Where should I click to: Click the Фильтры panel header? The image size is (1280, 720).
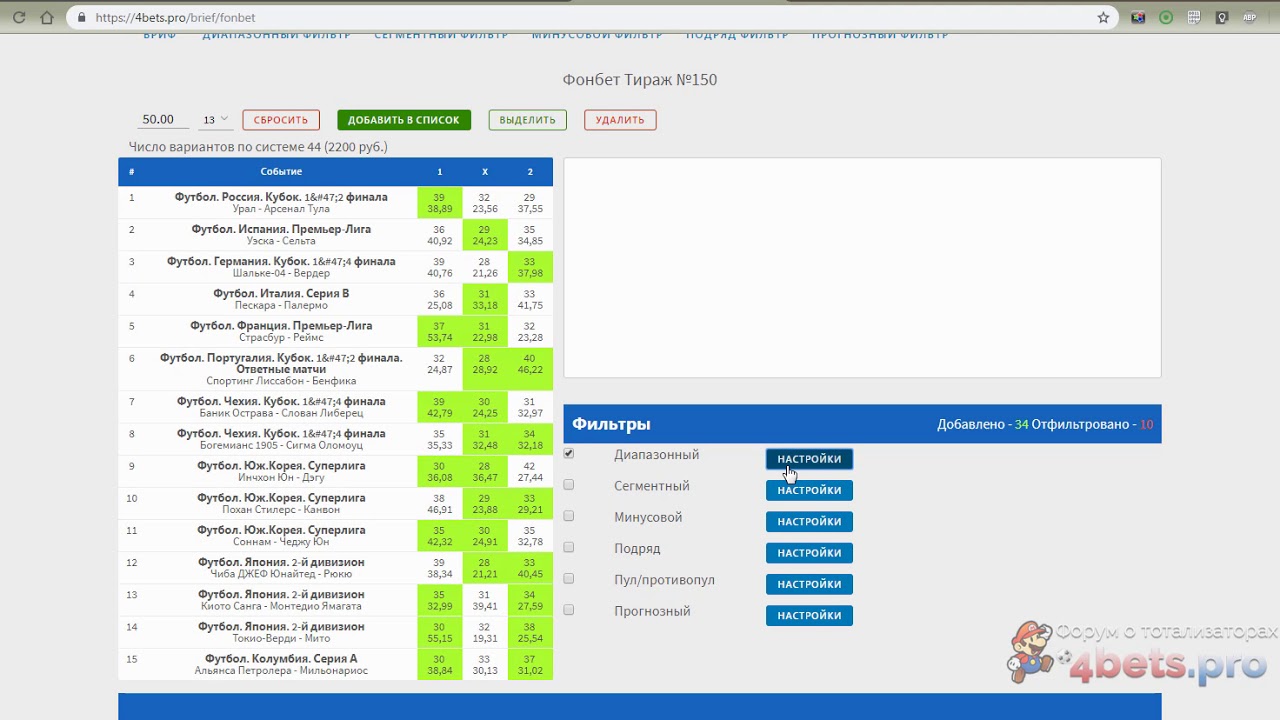pos(862,424)
